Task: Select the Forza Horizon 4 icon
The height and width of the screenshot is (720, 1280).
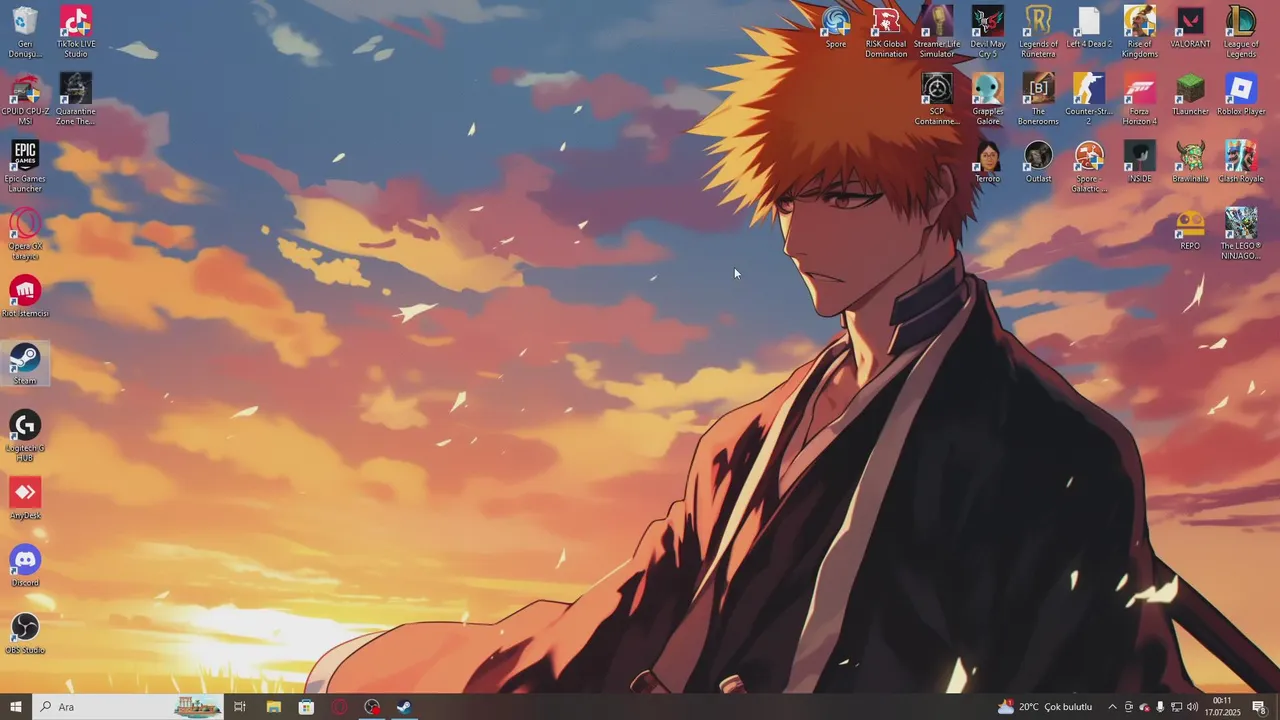Action: coord(1140,99)
